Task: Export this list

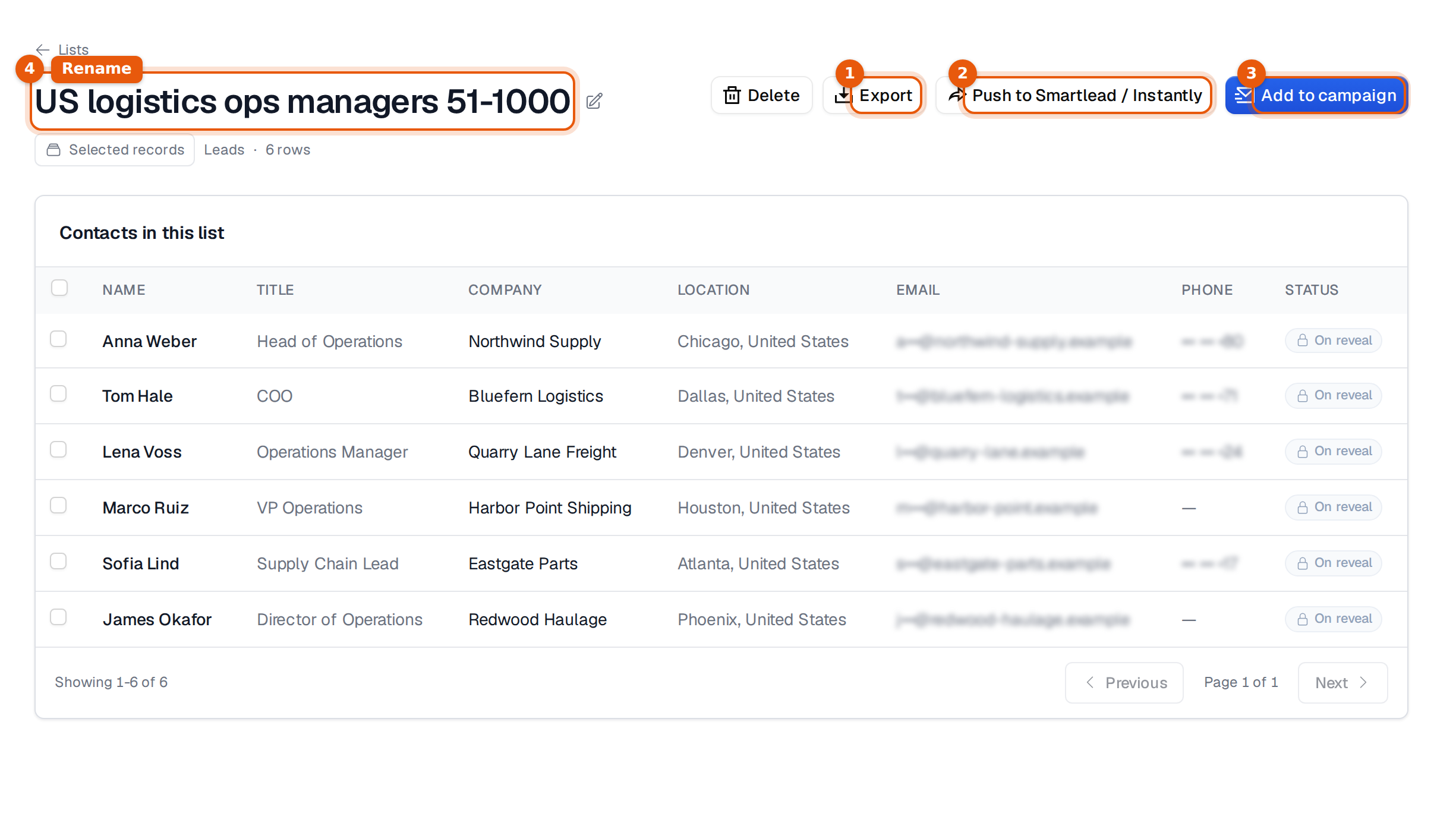Action: tap(874, 95)
